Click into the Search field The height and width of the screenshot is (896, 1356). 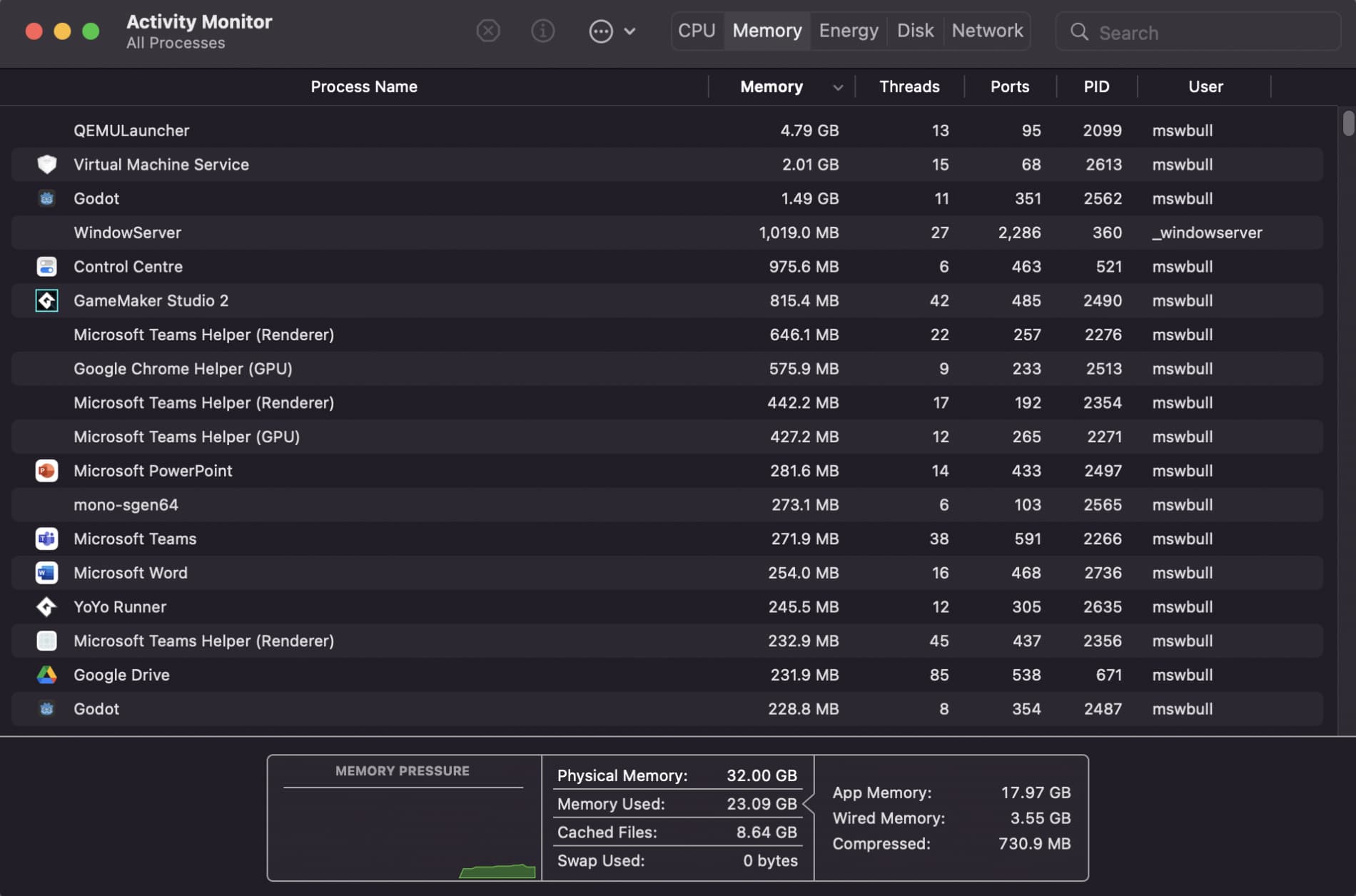1198,32
